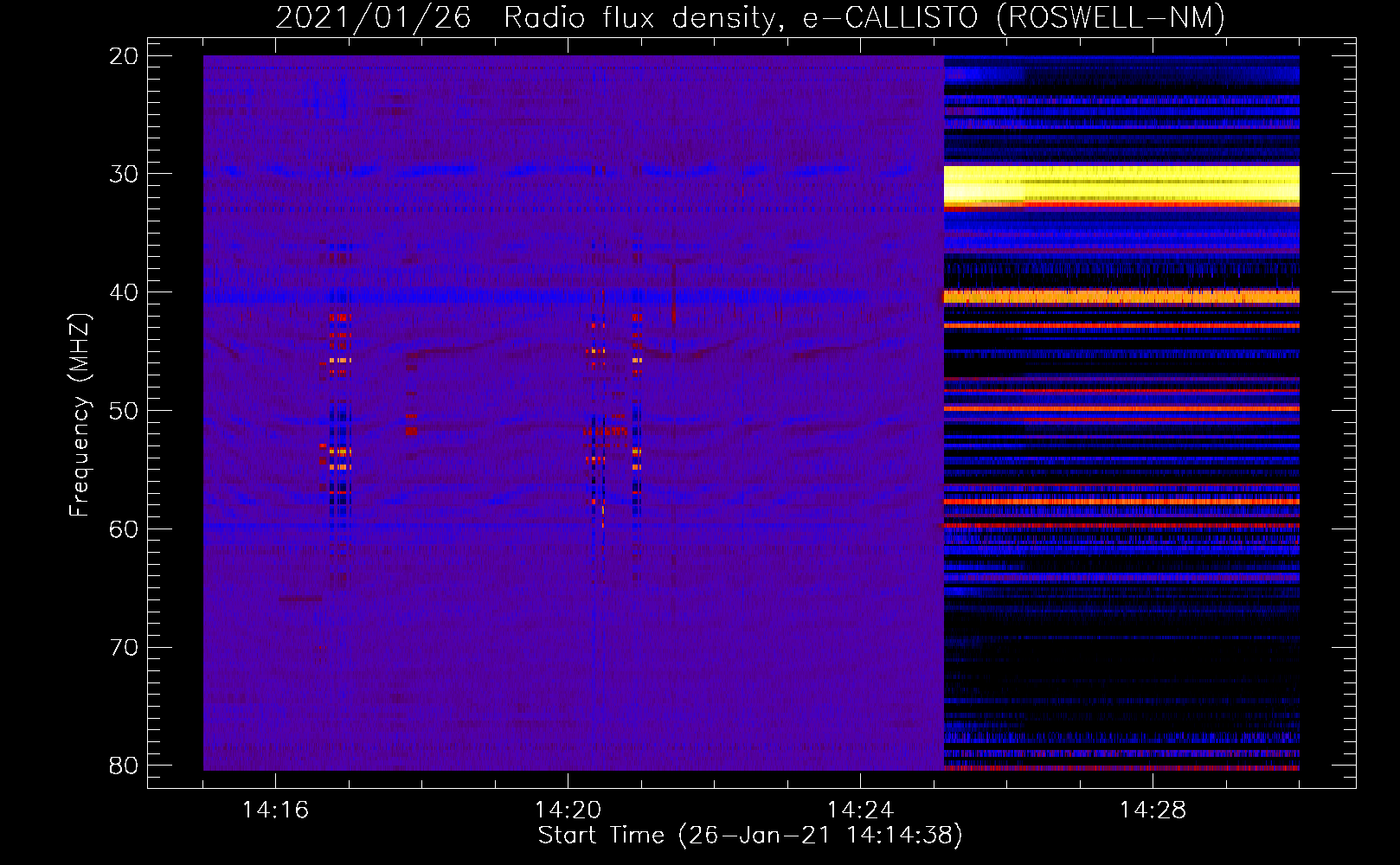
Task: Click the 14:24 time tick label
Action: [x=860, y=810]
